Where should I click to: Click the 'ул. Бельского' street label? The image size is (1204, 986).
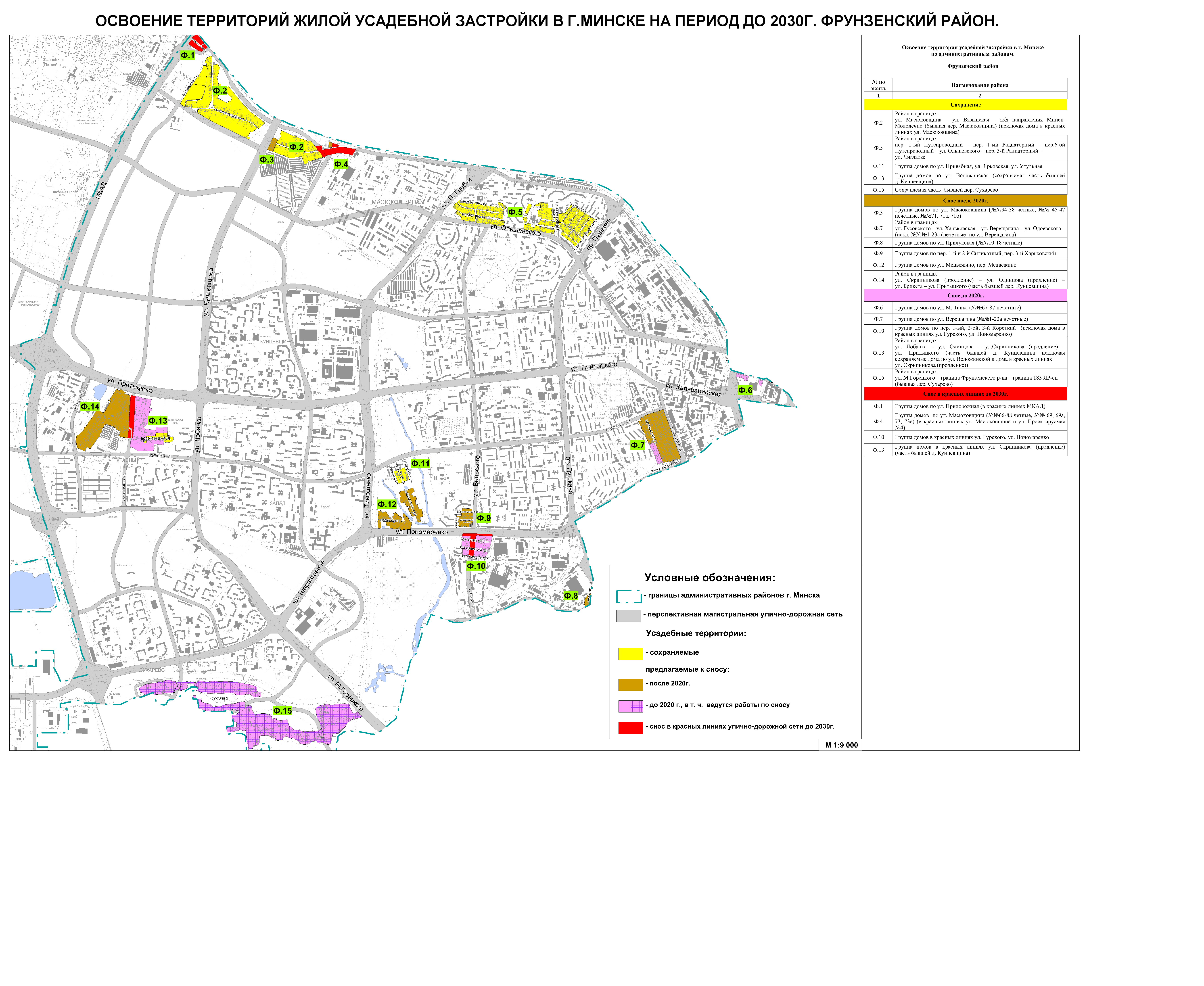pos(477,476)
